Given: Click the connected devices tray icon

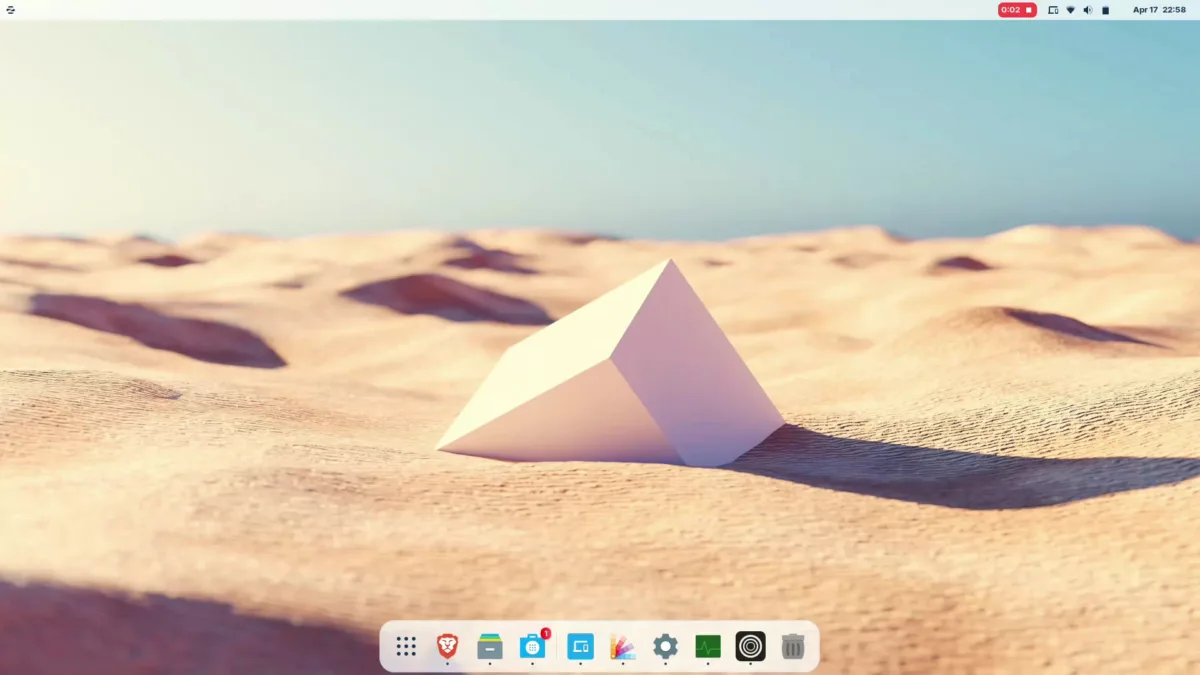Looking at the screenshot, I should [1053, 10].
